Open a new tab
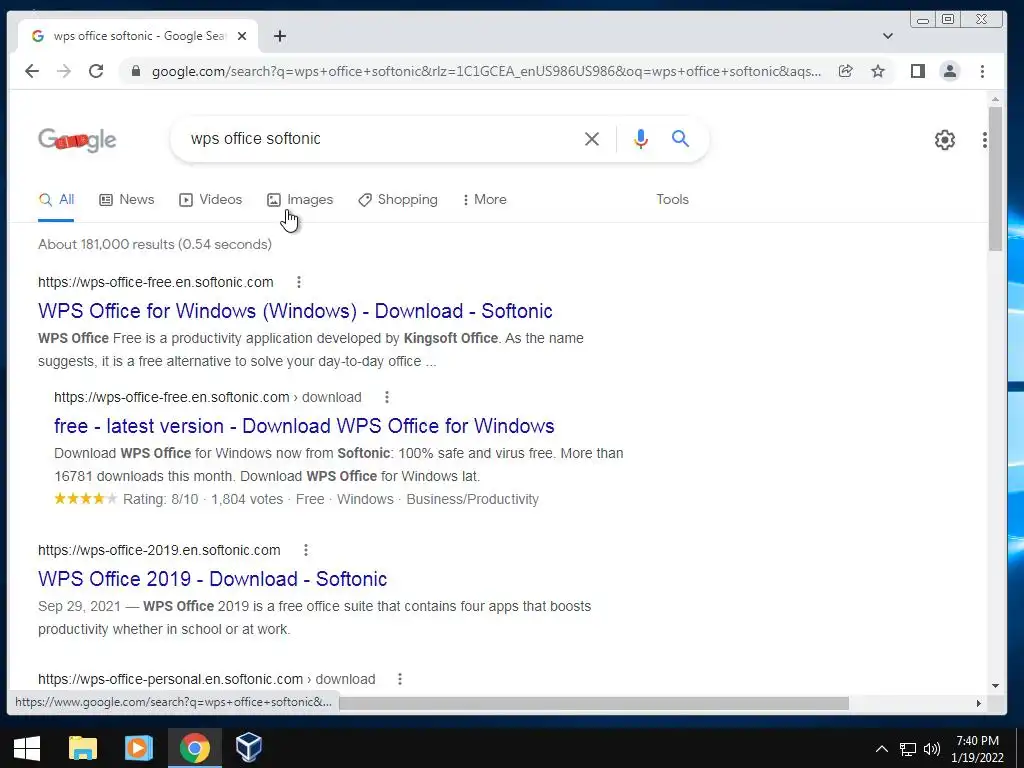 pos(280,36)
